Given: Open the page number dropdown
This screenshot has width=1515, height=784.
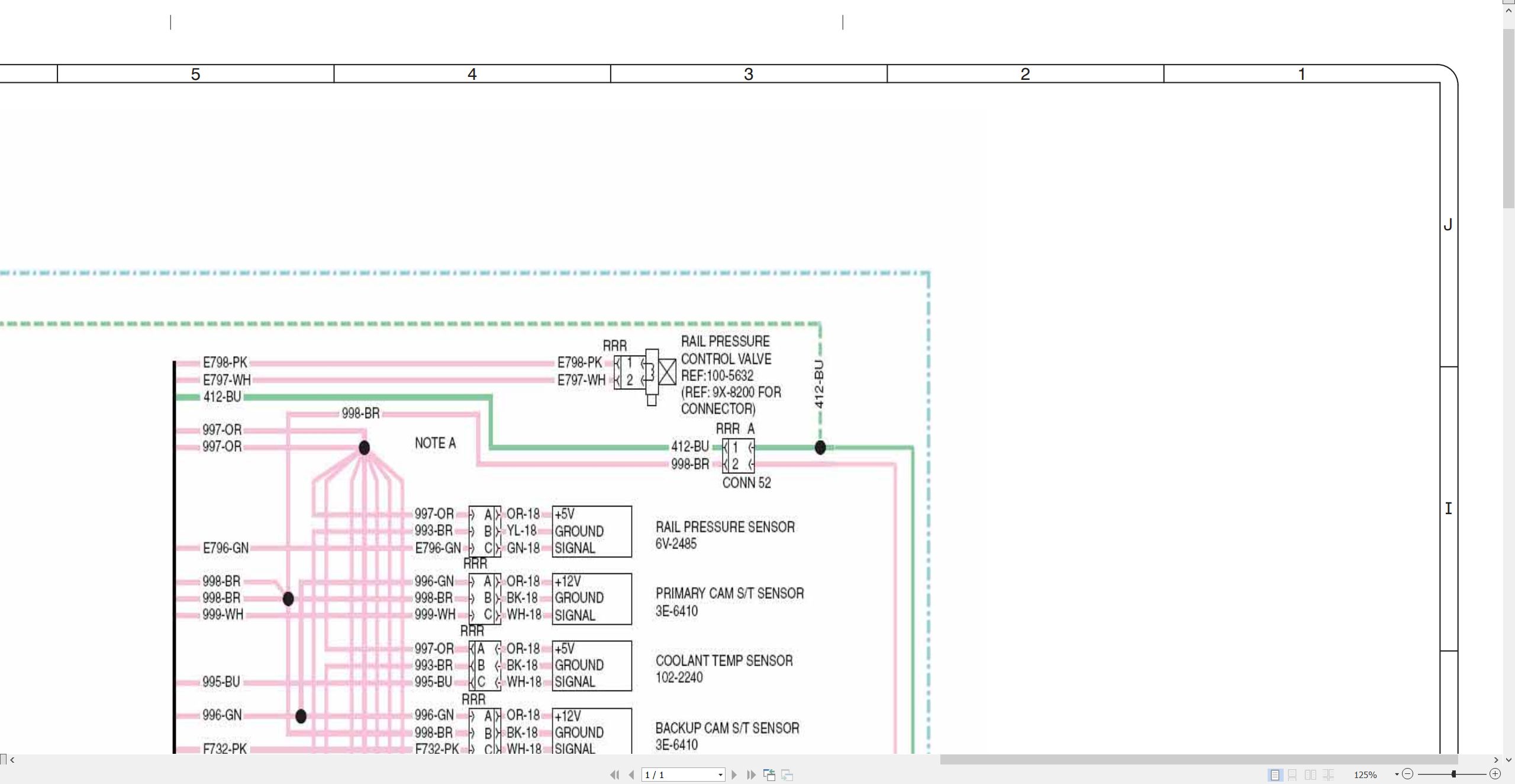Looking at the screenshot, I should click(720, 775).
